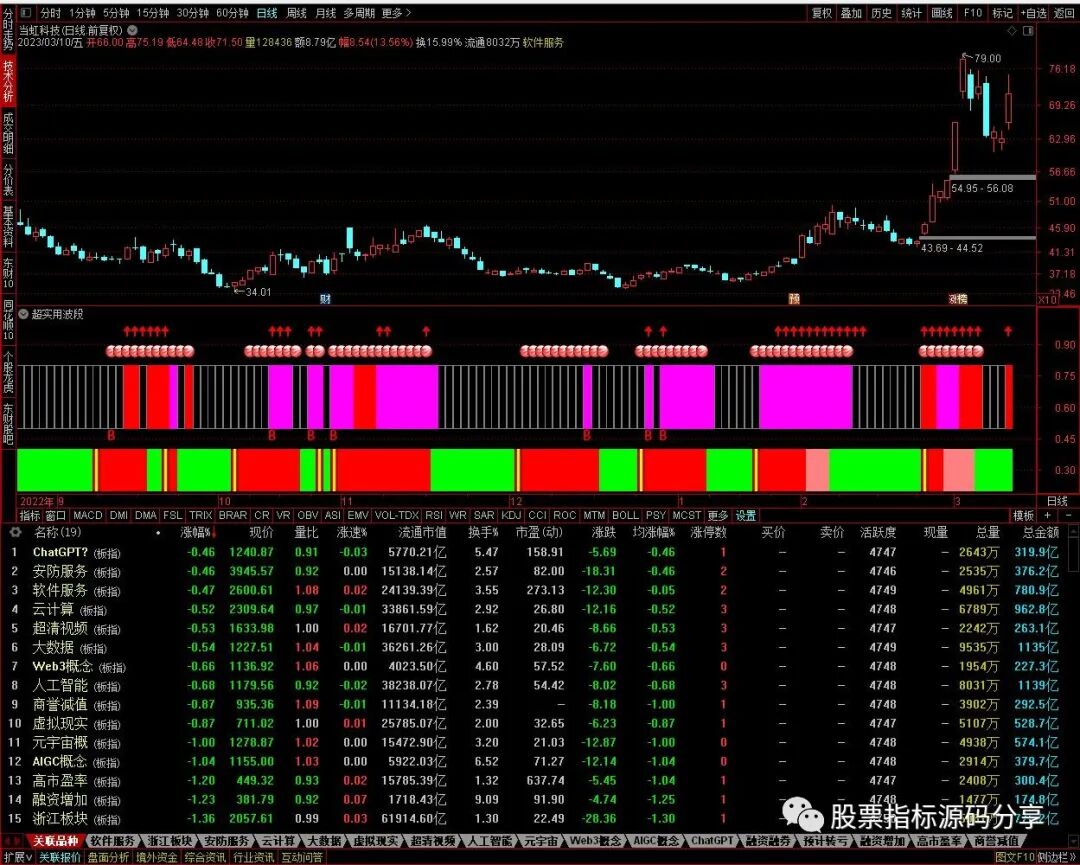Screen dimensions: 1080x865
Task: Toggle the side panel icon at chart top-right
Action: [x=1028, y=31]
